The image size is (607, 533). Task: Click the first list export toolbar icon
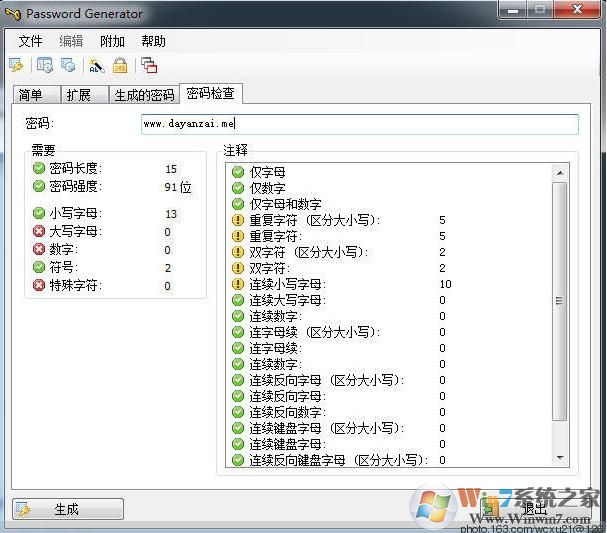click(x=44, y=66)
